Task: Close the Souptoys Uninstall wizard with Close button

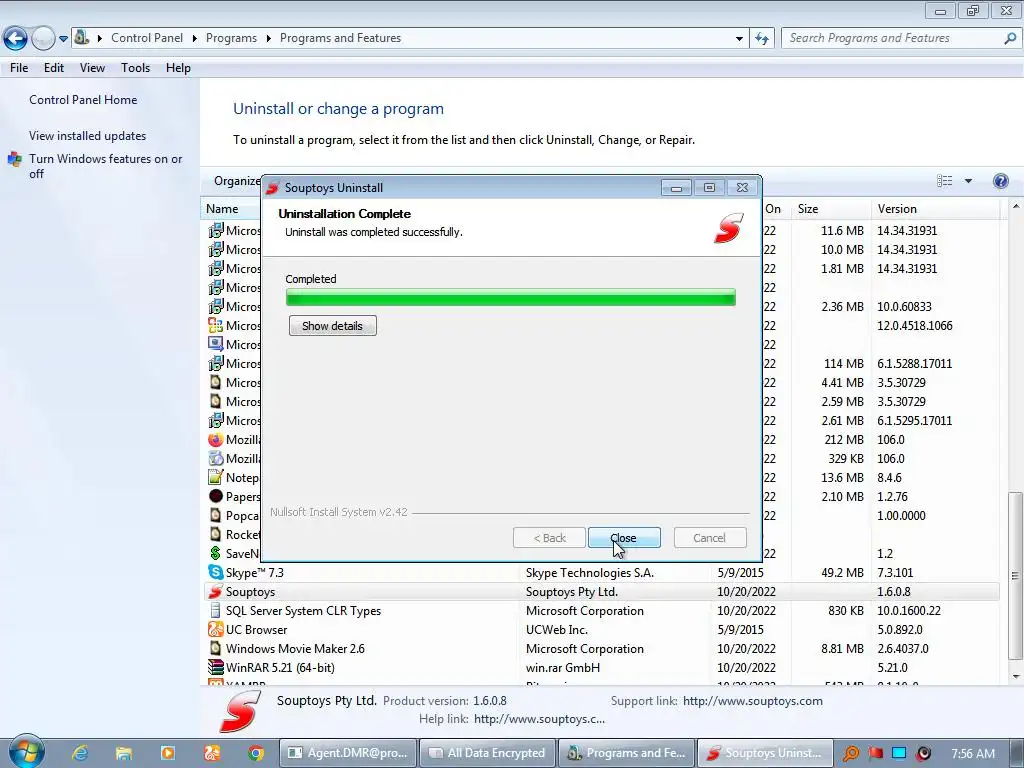Action: 624,537
